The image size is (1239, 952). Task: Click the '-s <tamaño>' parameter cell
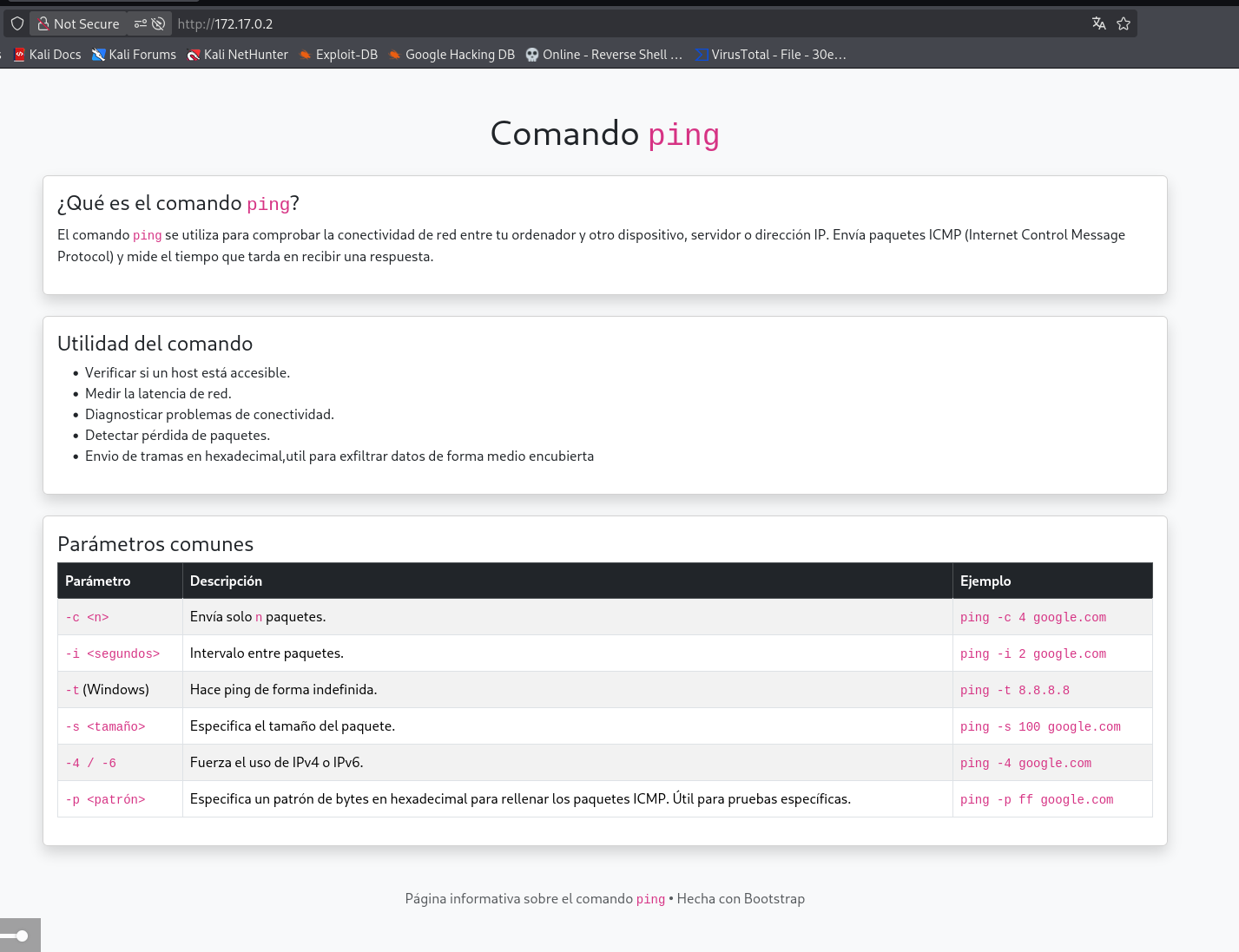tap(120, 726)
